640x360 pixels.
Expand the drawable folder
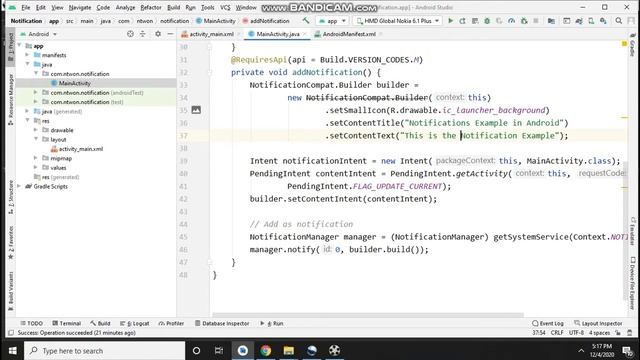coord(36,130)
